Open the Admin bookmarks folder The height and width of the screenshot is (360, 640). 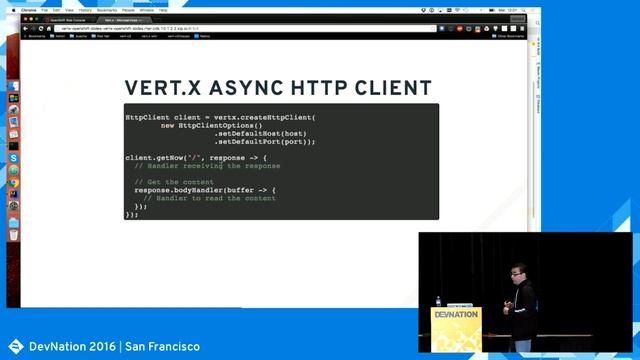tap(58, 36)
